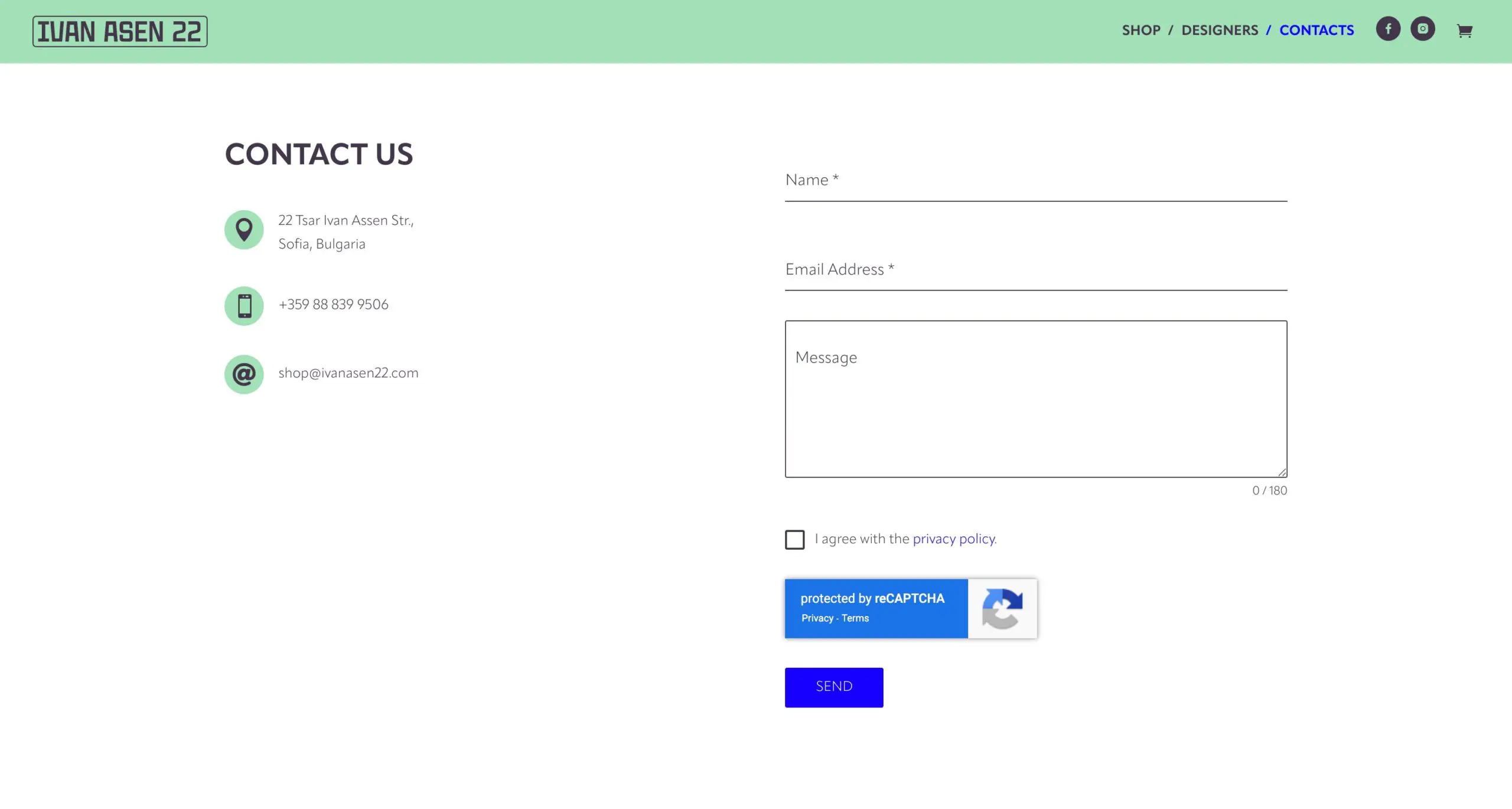Click the map pin location icon
This screenshot has width=1512, height=809.
pyautogui.click(x=244, y=230)
